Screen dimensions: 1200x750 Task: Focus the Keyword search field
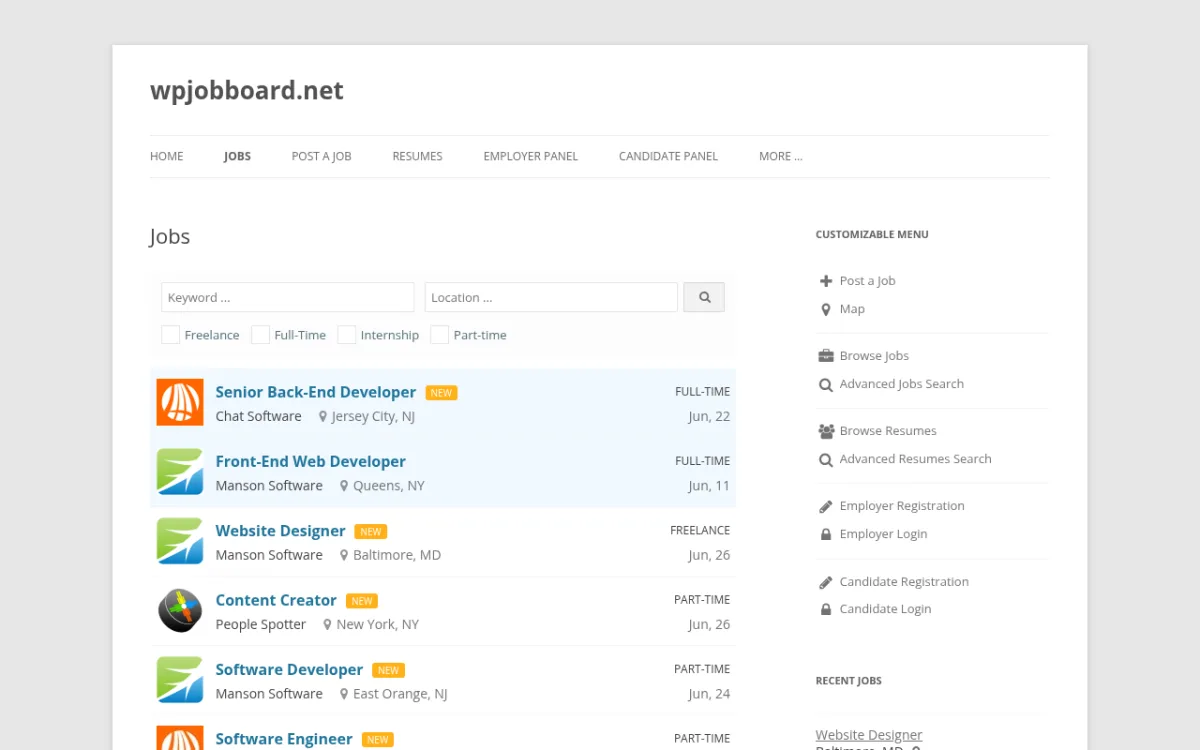click(288, 297)
